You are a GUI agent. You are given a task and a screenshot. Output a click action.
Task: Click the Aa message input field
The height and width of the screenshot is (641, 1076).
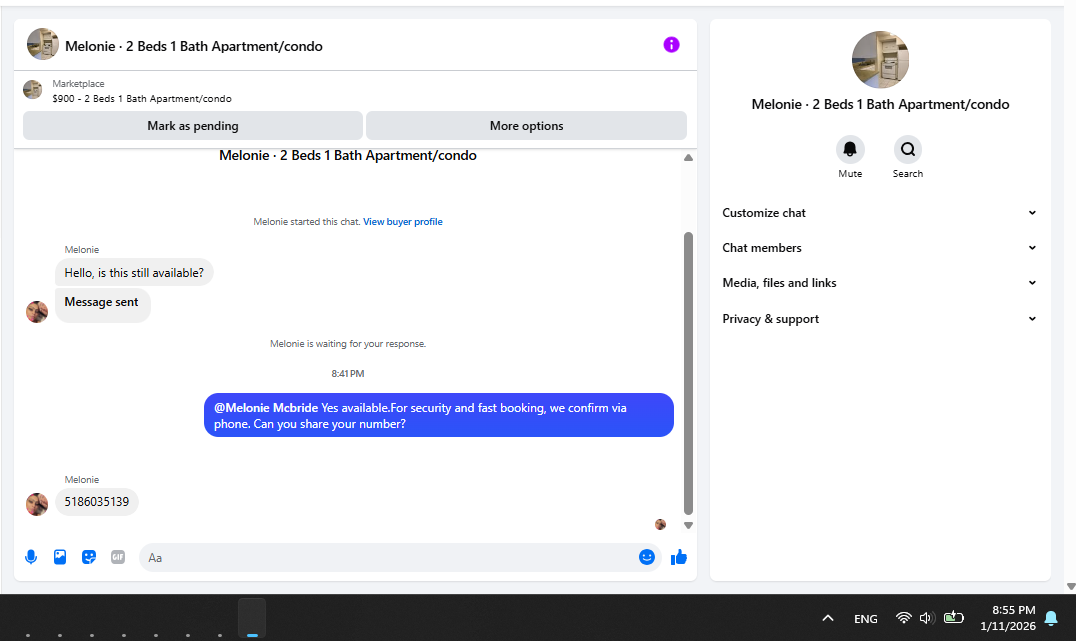tap(388, 557)
